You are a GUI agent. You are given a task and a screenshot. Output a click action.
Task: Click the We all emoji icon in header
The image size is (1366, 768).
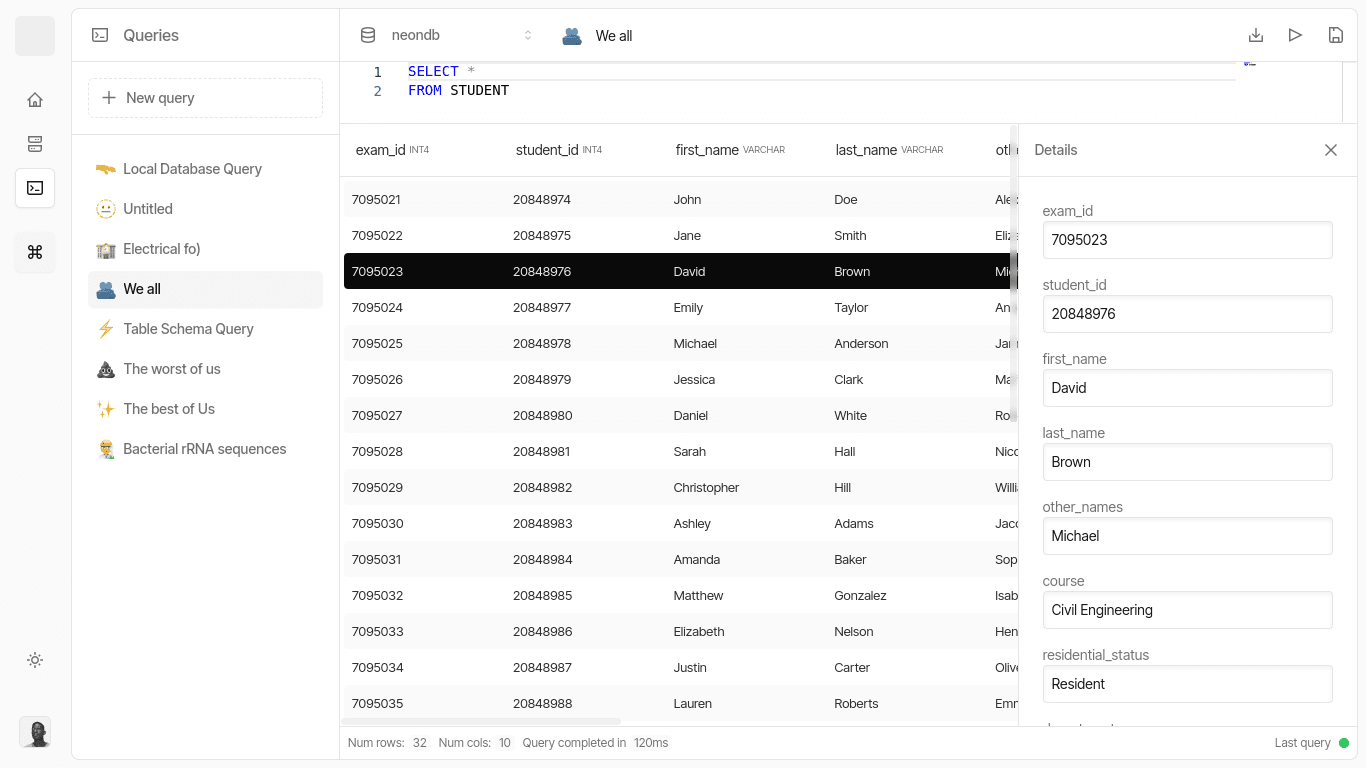(572, 36)
